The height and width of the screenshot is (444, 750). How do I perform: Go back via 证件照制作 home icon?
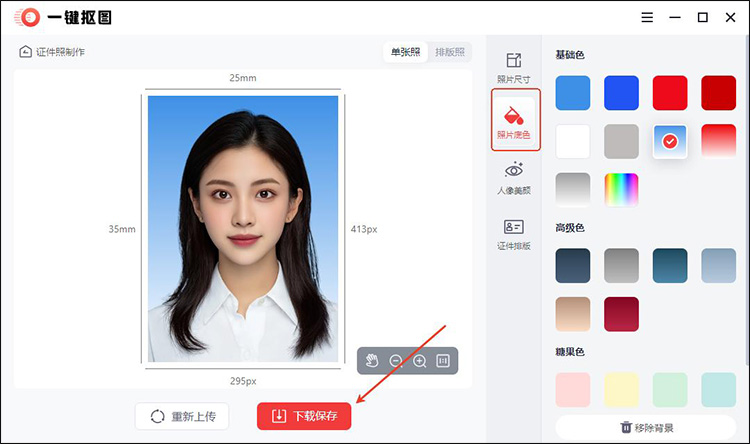[x=25, y=52]
